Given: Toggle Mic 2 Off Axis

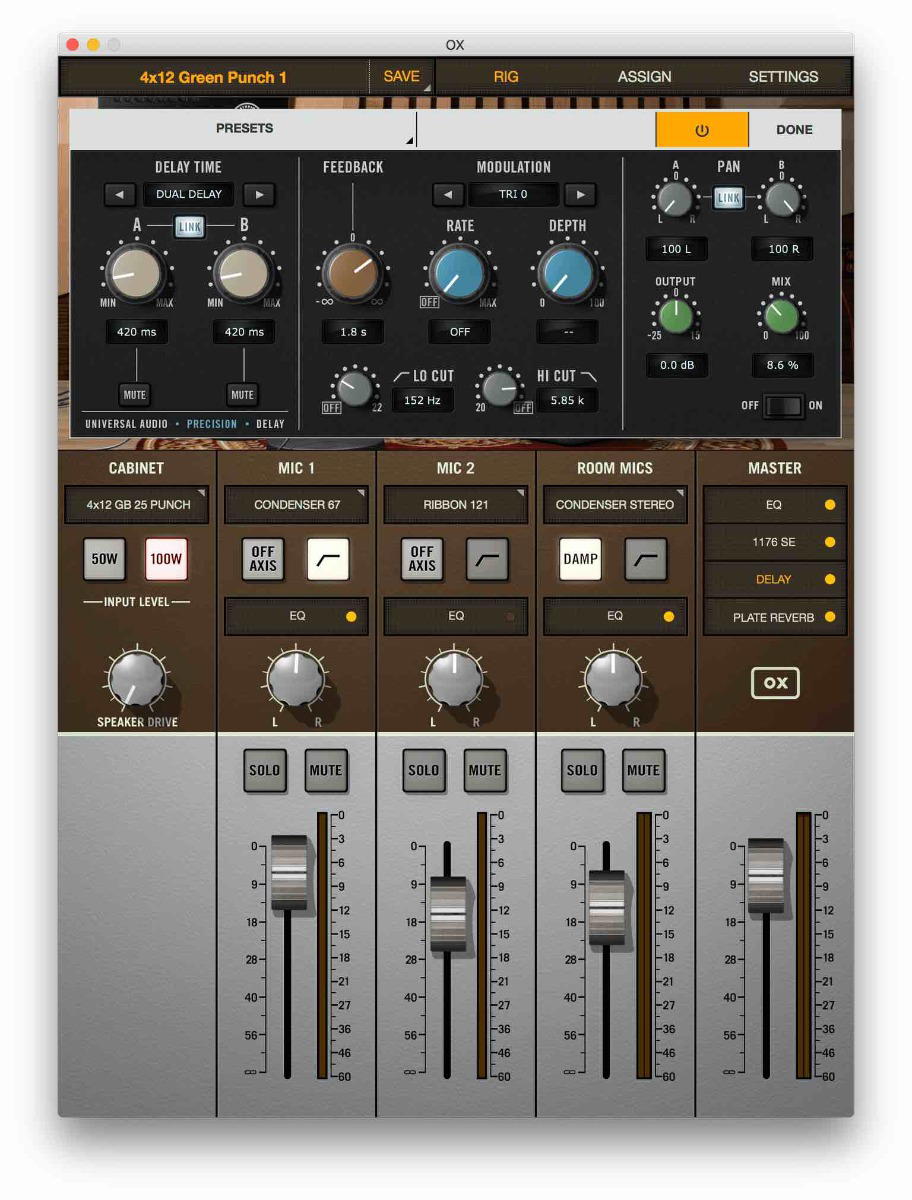Looking at the screenshot, I should pyautogui.click(x=422, y=560).
